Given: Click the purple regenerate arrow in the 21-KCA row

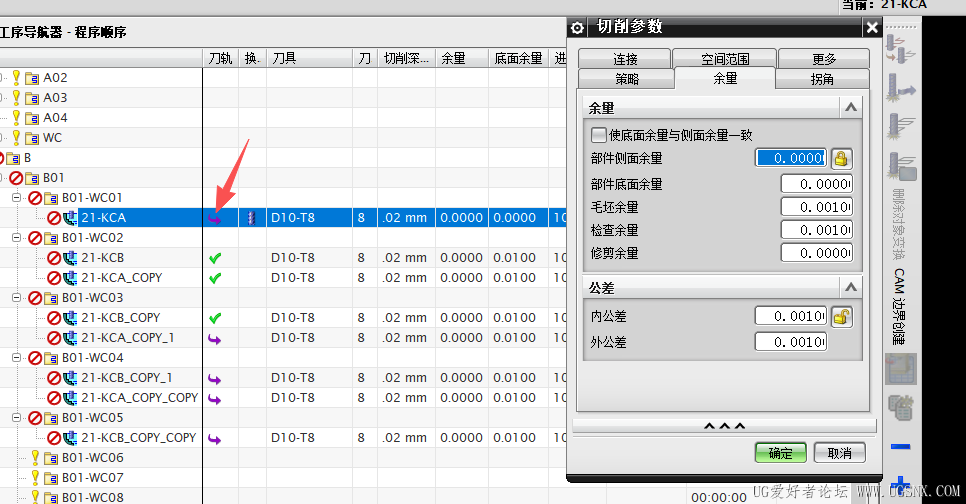Looking at the screenshot, I should click(x=214, y=219).
